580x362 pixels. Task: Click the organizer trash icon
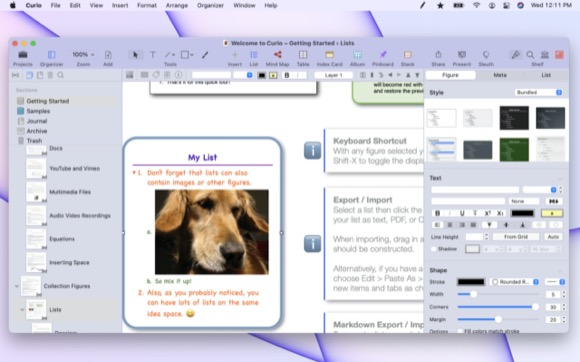click(x=50, y=75)
